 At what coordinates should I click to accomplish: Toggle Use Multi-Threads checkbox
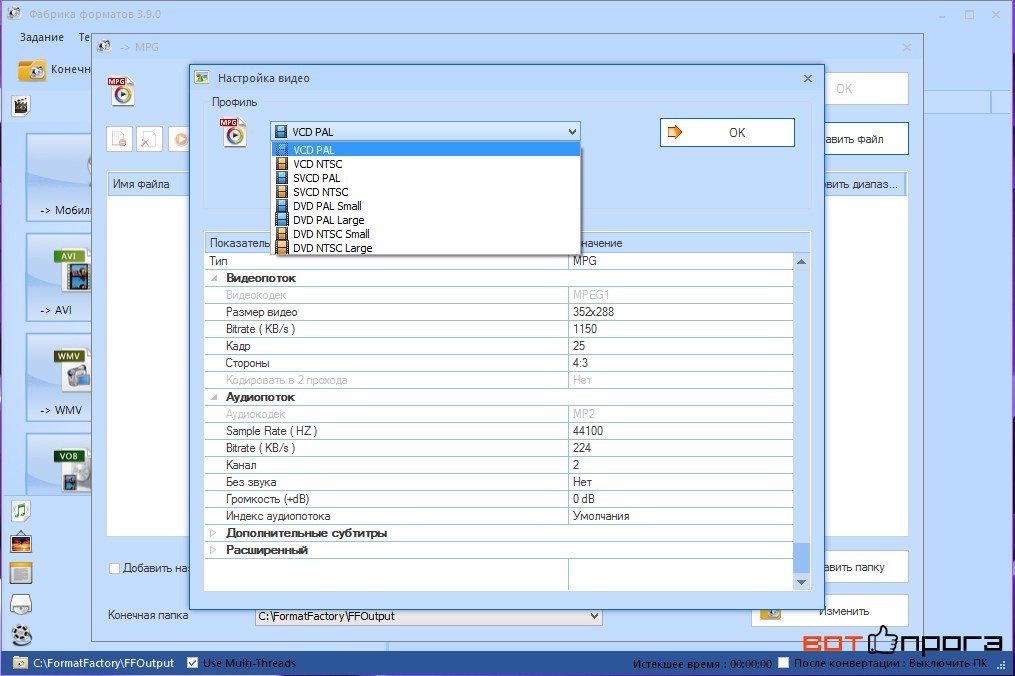[192, 662]
